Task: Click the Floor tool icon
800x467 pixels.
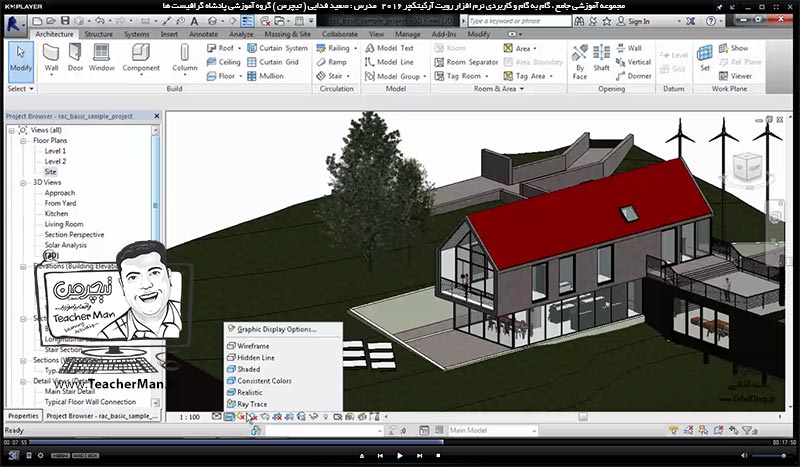Action: pyautogui.click(x=212, y=76)
